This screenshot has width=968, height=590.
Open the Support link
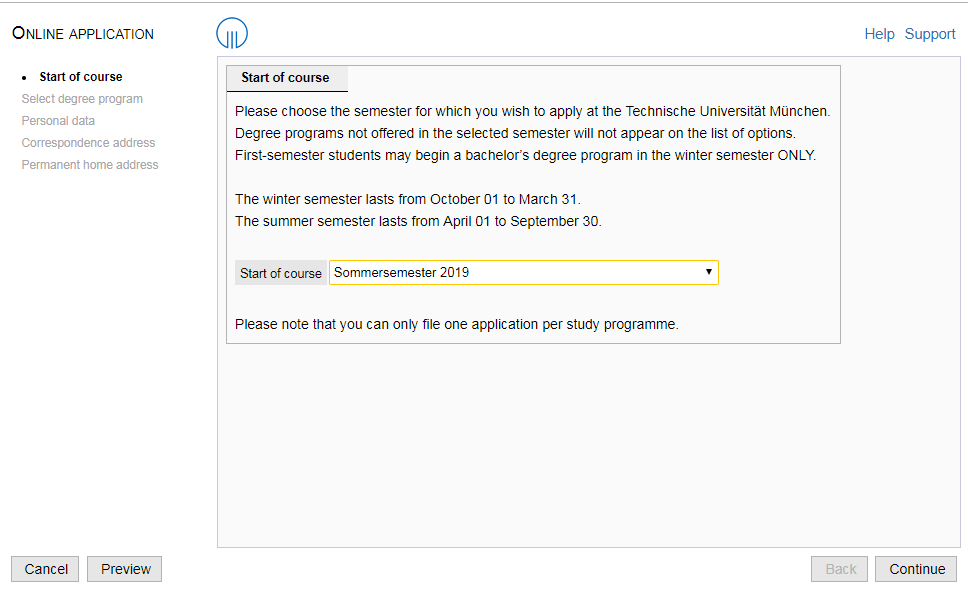coord(930,34)
